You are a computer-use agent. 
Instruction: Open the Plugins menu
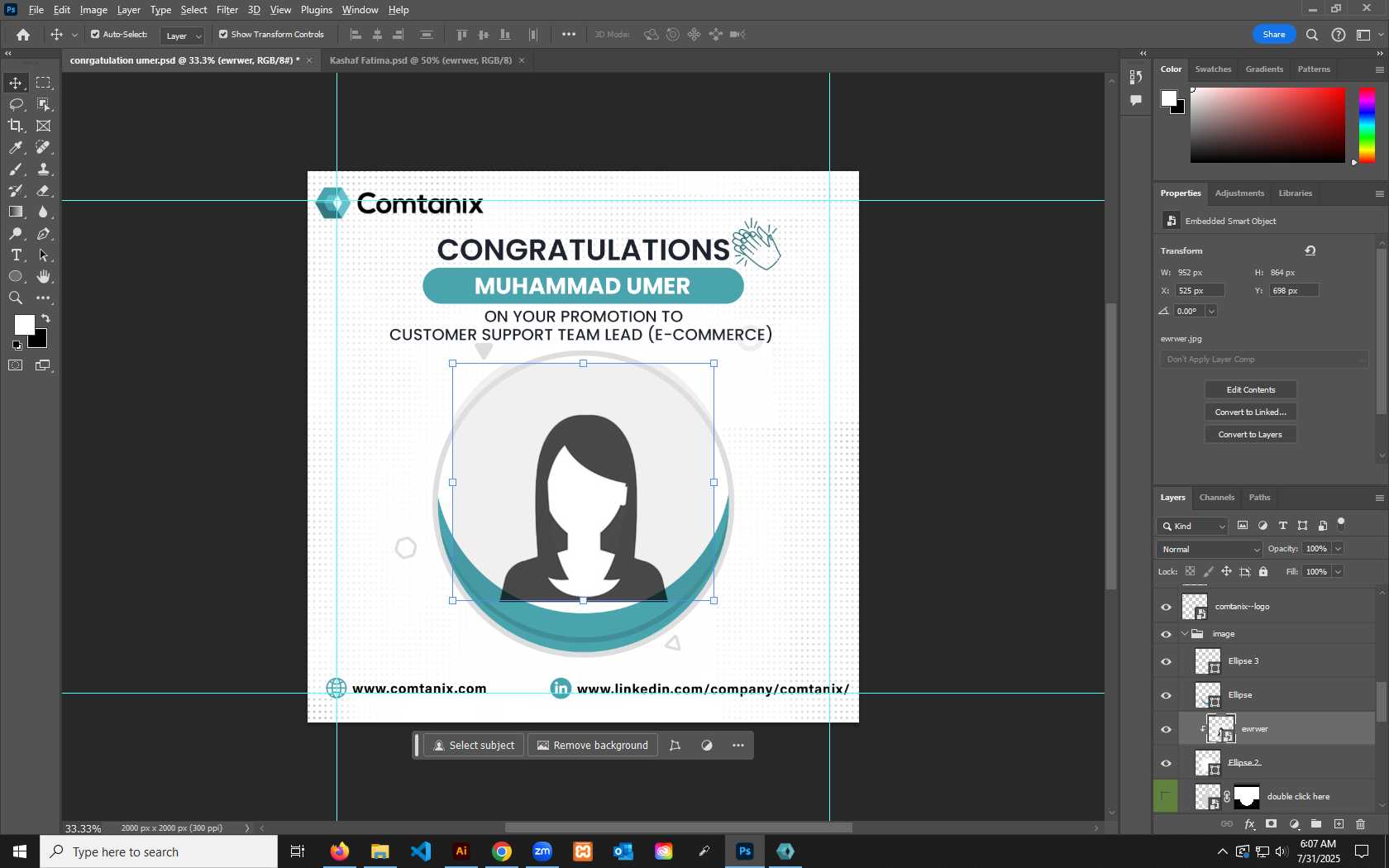click(x=317, y=10)
